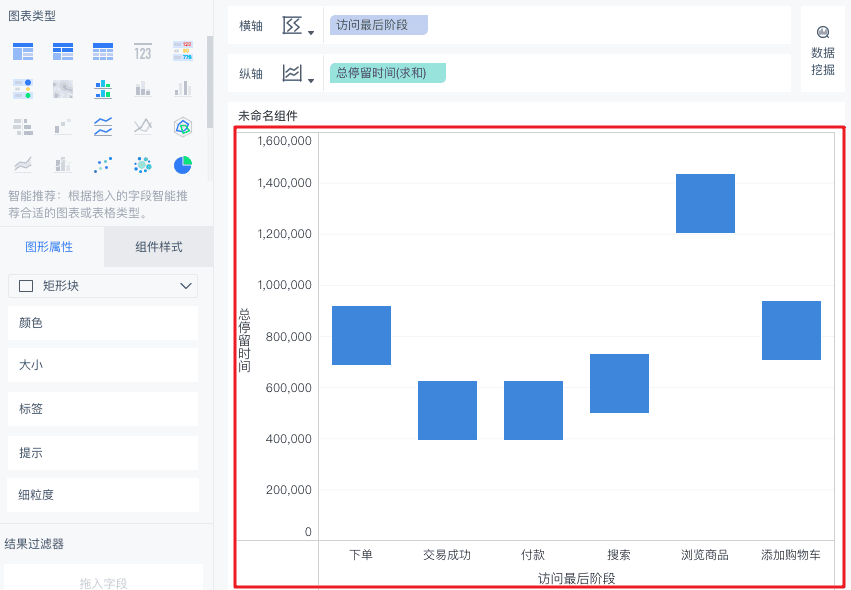This screenshot has height=590, width=851.
Task: Click the 总停留时间 y-axis title
Action: pyautogui.click(x=244, y=340)
